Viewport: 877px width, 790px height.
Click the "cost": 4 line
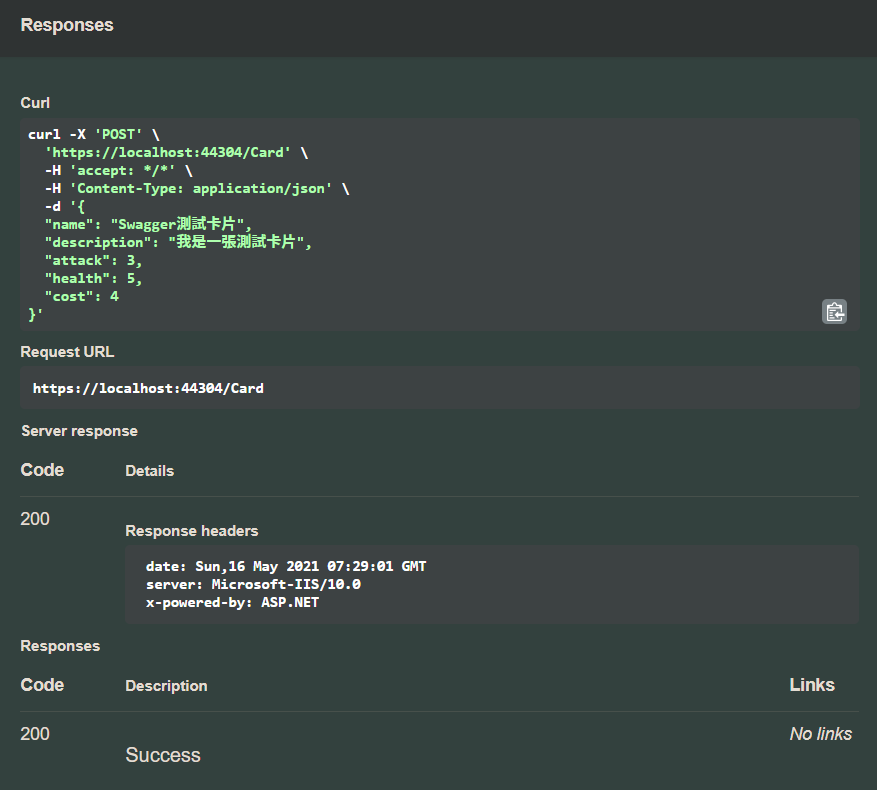[x=82, y=296]
